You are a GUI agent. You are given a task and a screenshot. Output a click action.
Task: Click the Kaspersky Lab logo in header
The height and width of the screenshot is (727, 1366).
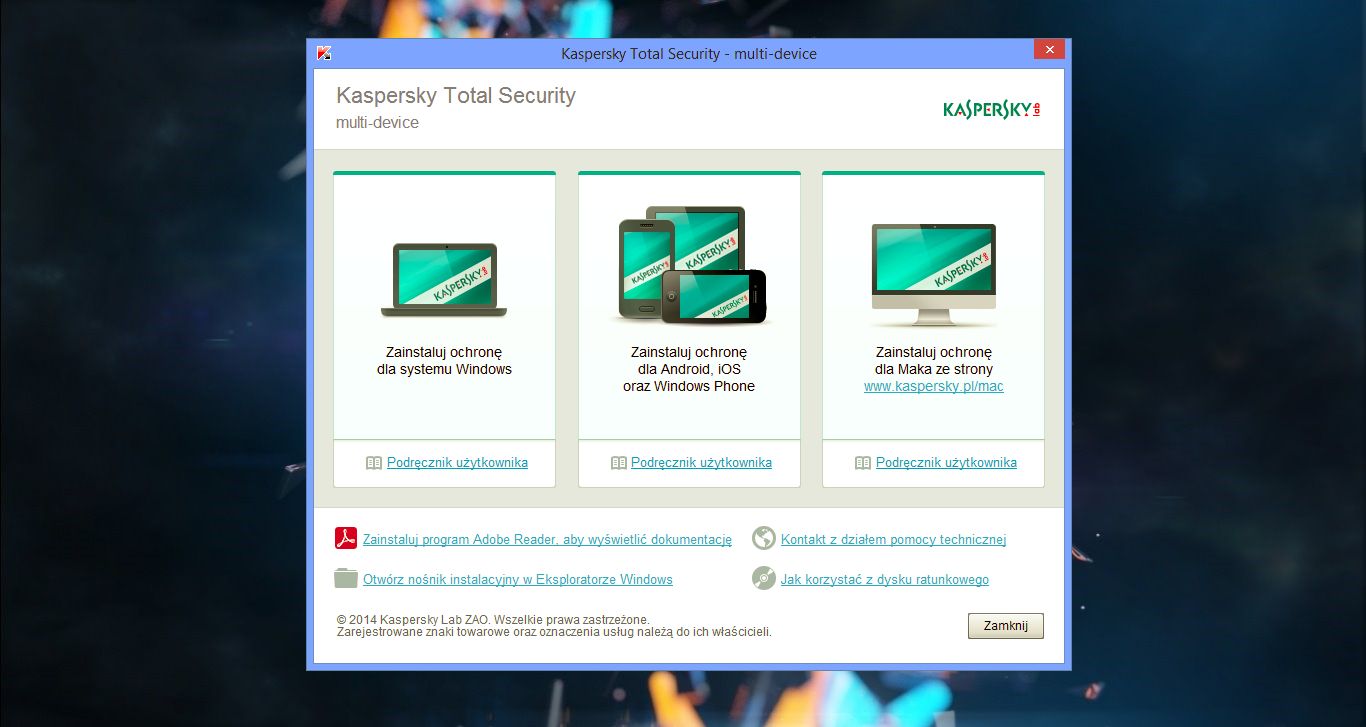click(x=992, y=109)
